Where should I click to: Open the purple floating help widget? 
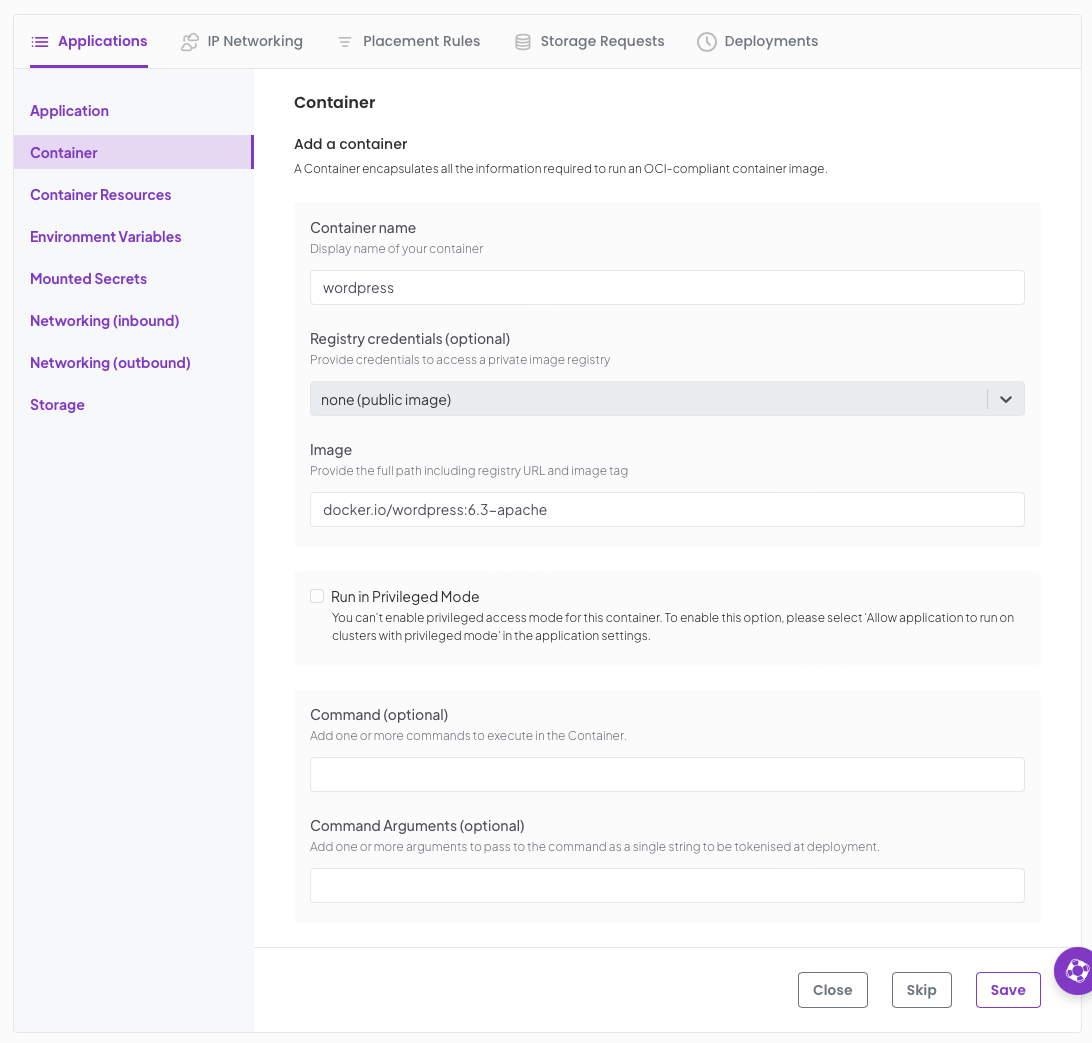(1075, 970)
